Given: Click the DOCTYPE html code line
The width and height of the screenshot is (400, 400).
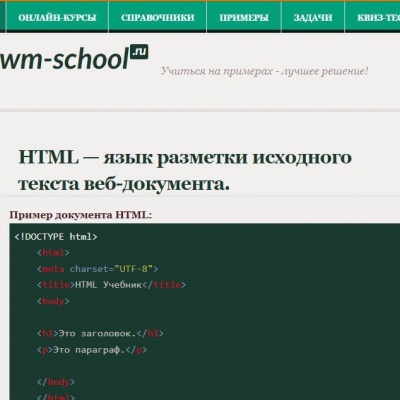Looking at the screenshot, I should [56, 237].
